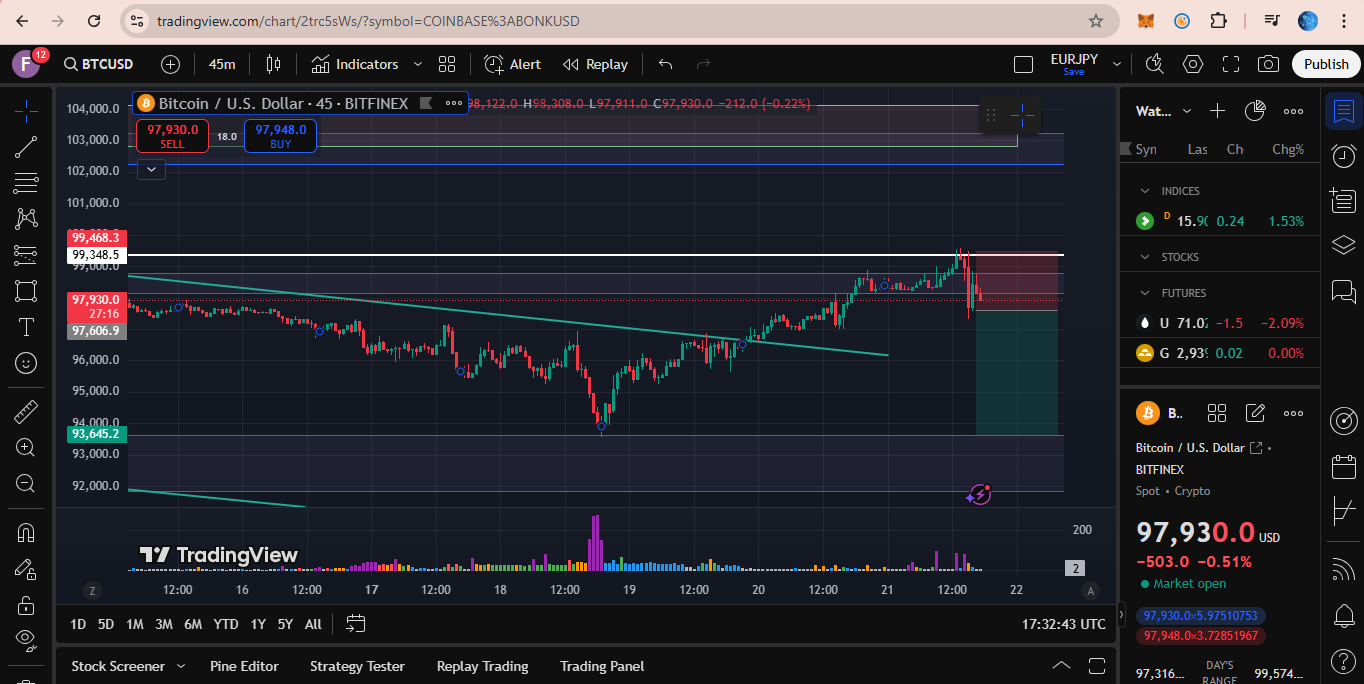1364x684 pixels.
Task: Open the layout setup square icon
Action: [1023, 64]
